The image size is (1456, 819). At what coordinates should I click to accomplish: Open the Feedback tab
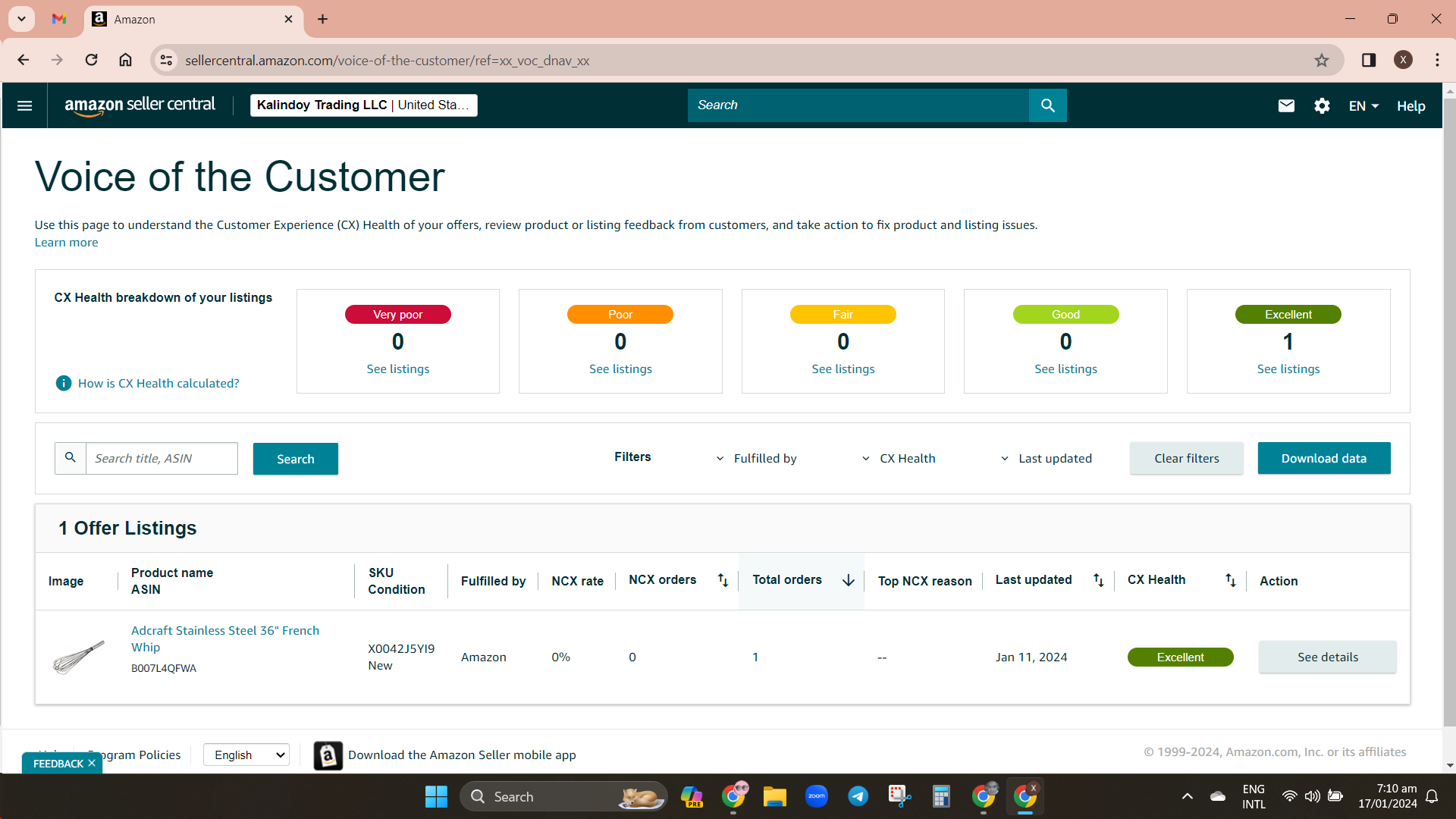click(58, 763)
